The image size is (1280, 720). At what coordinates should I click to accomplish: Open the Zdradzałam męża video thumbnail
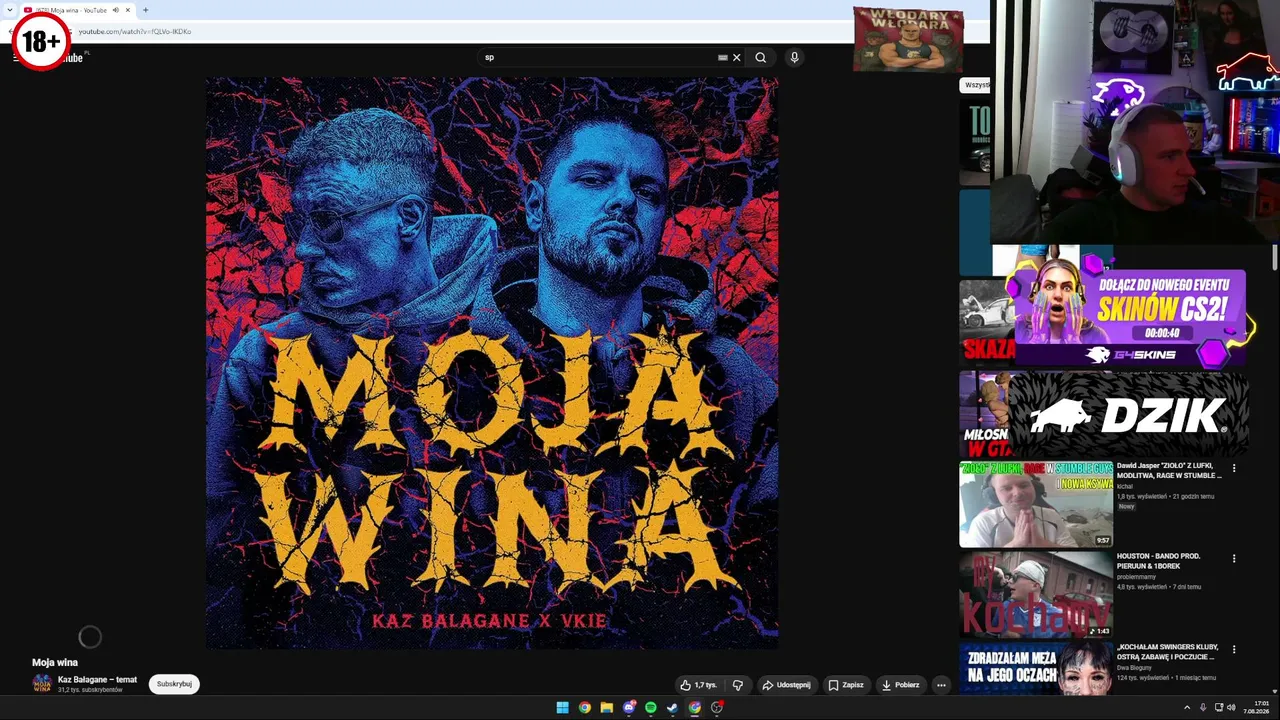point(1036,668)
